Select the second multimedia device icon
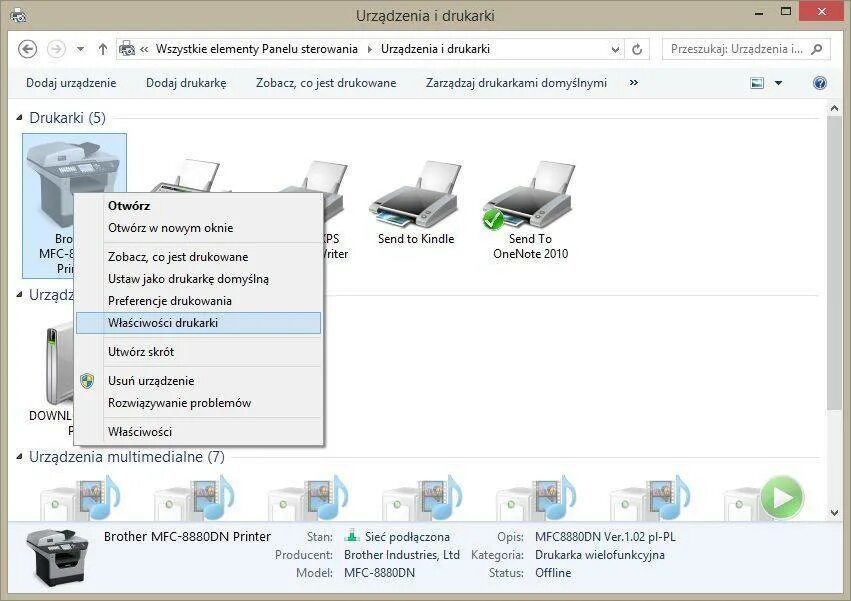The image size is (851, 601). tap(194, 497)
